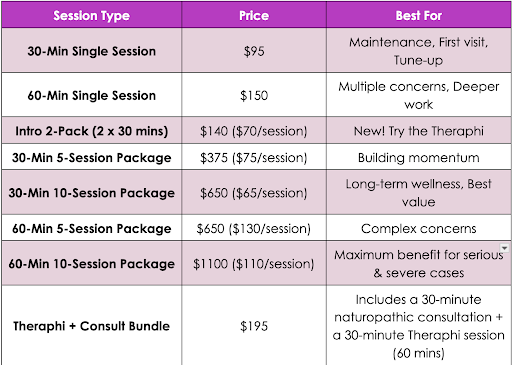This screenshot has height=365, width=512.
Task: Select the Intro 2-Pack cell
Action: (x=92, y=130)
